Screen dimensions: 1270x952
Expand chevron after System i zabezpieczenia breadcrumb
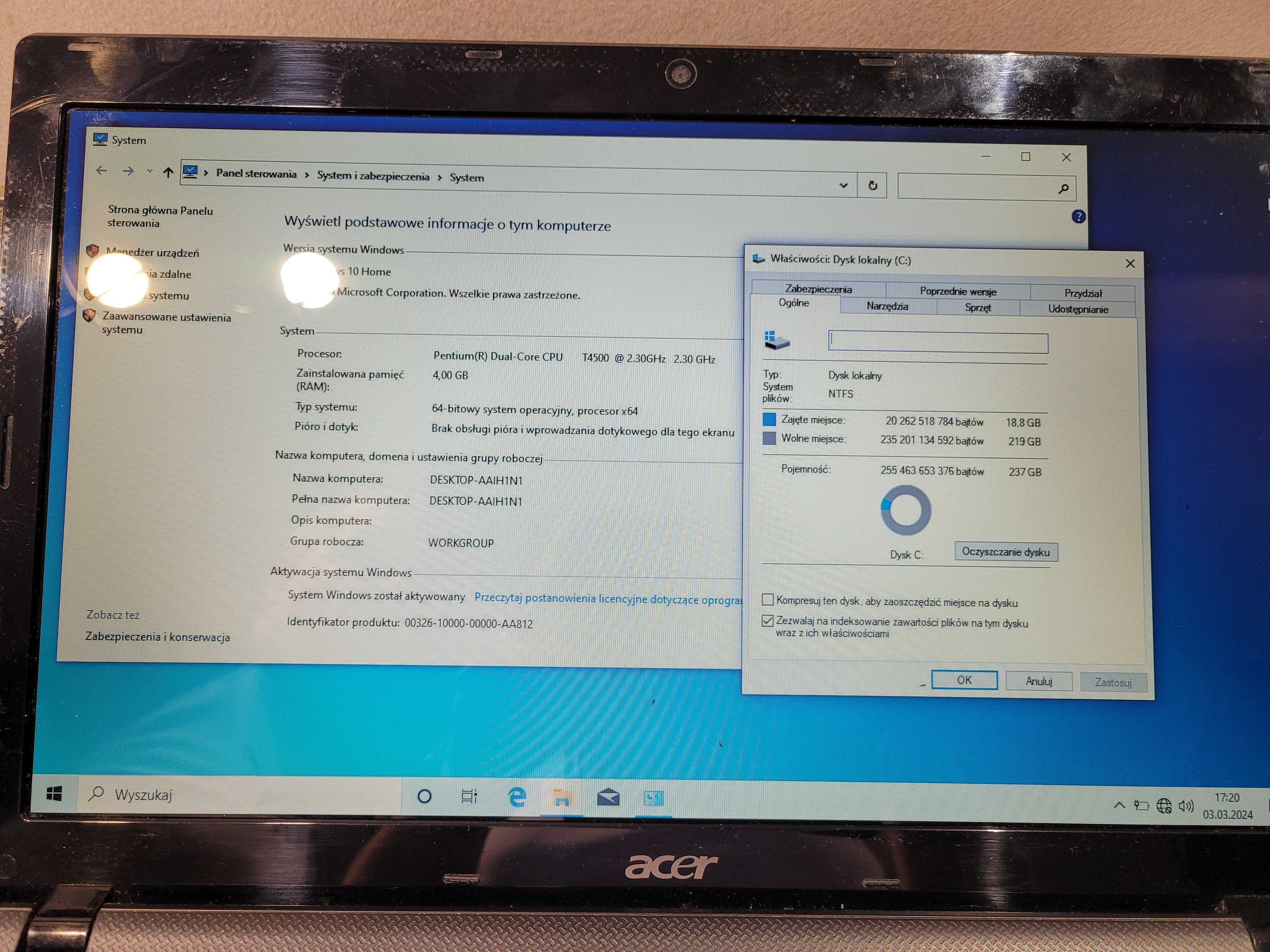click(x=439, y=177)
